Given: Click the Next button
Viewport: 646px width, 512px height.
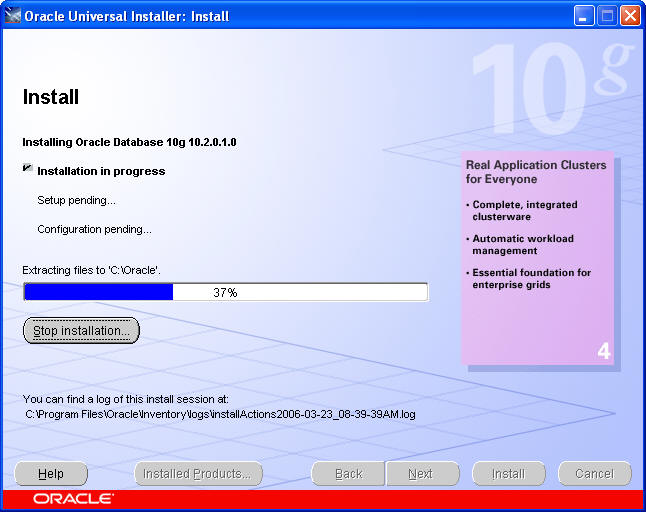Looking at the screenshot, I should 421,474.
